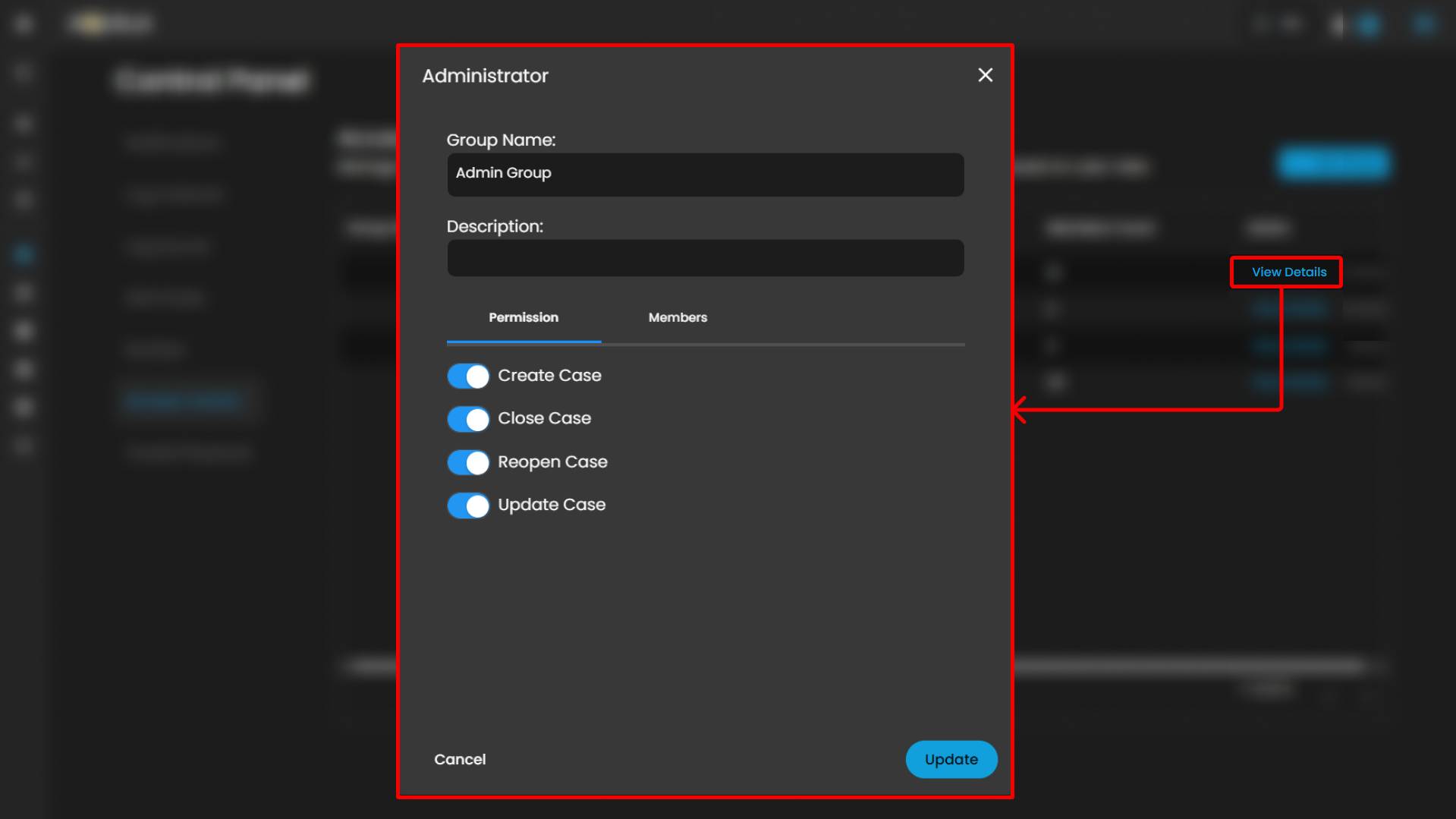
Task: Switch to the Members tab
Action: click(x=678, y=317)
